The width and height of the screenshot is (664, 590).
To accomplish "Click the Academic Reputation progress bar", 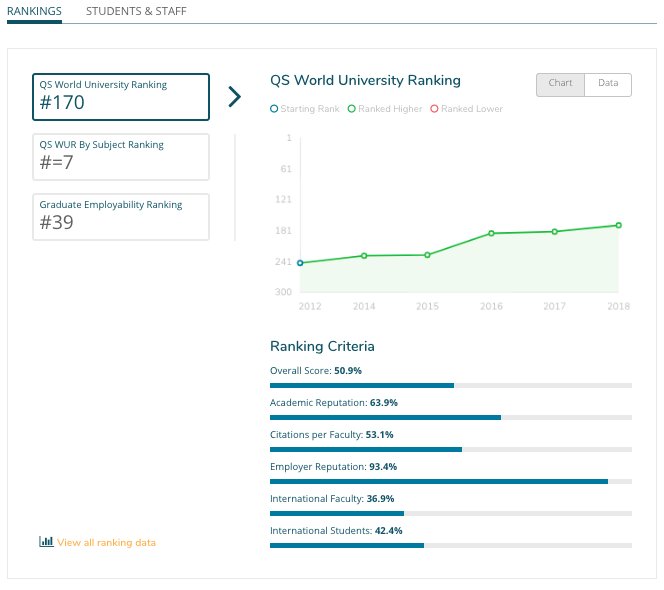I will (x=451, y=418).
